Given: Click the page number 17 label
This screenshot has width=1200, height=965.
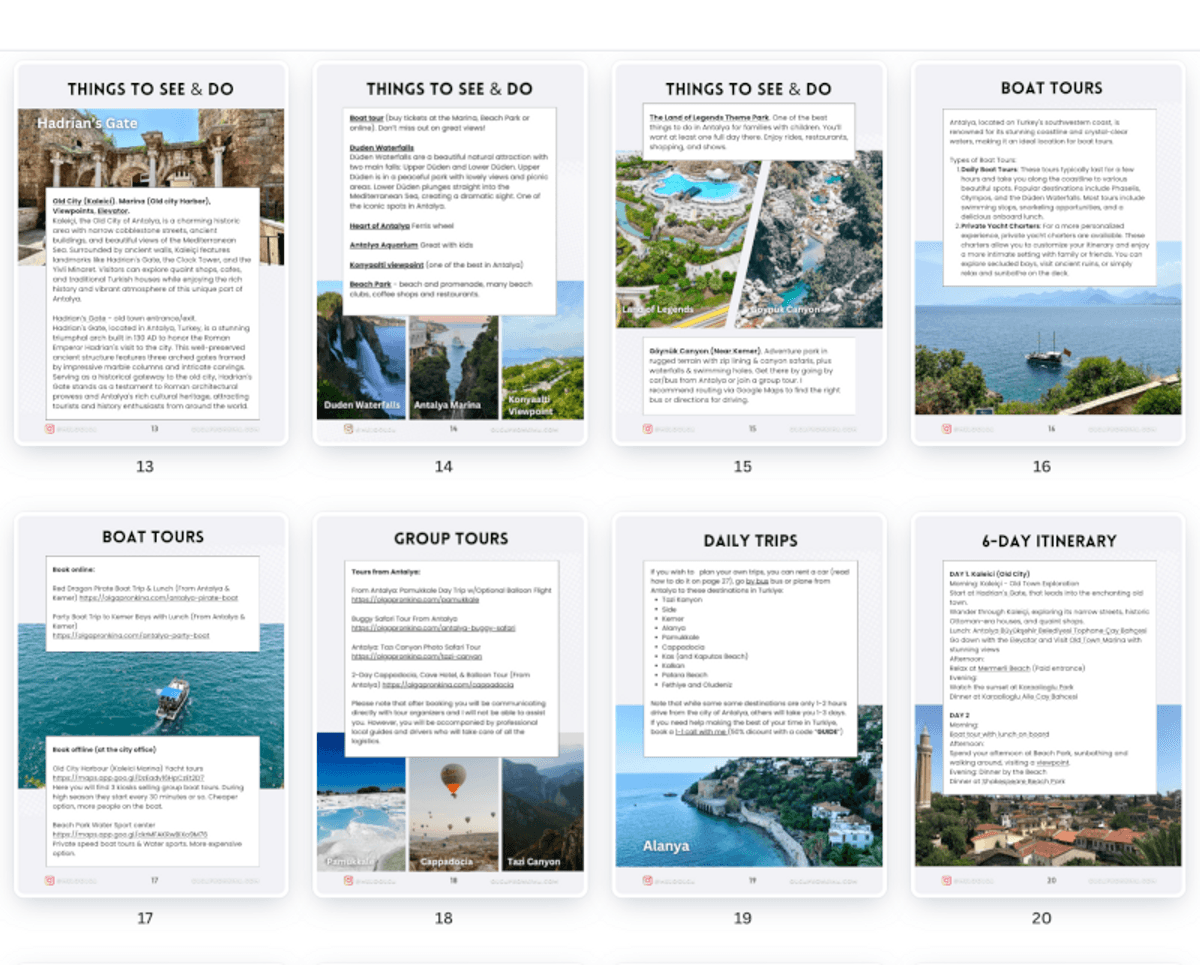Looking at the screenshot, I should coord(145,917).
